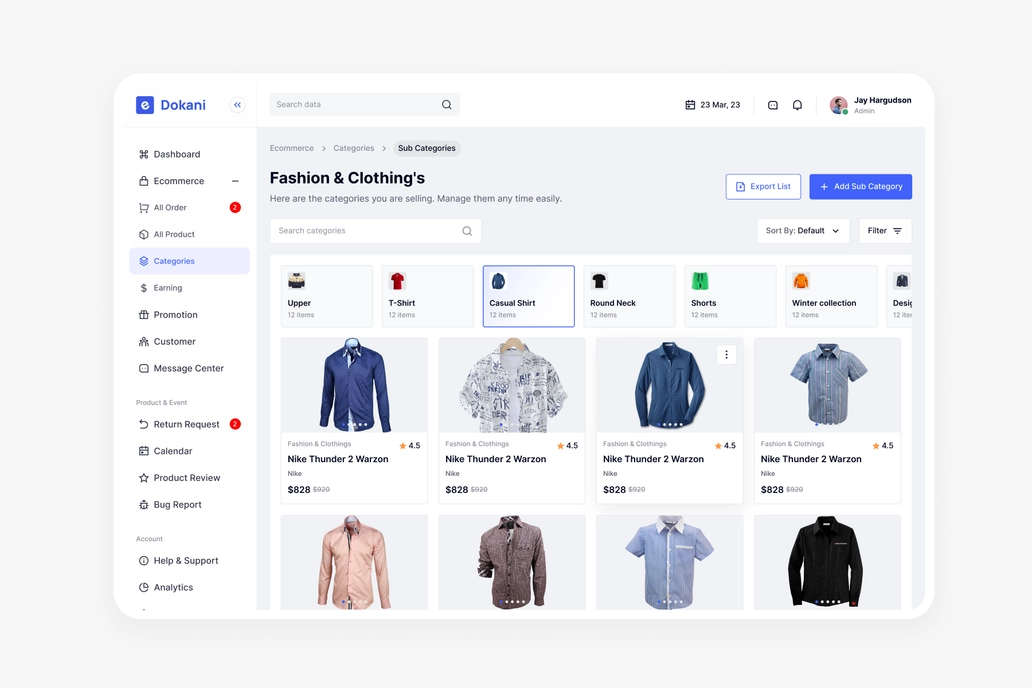Go to All Order page
Image resolution: width=1032 pixels, height=688 pixels.
click(x=190, y=208)
